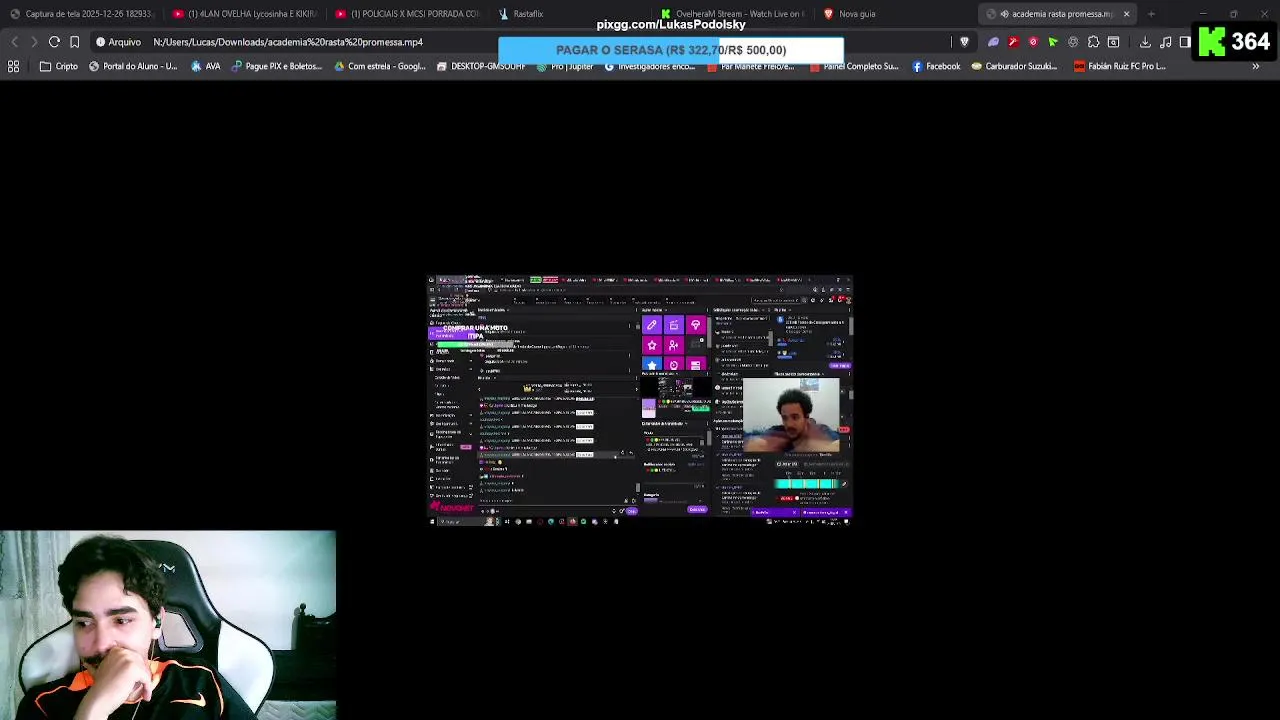
Task: Switch to the Nova guia tab
Action: click(x=895, y=14)
